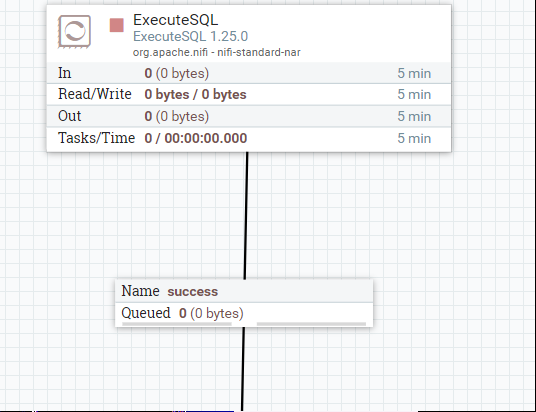Click the 5 min label in In row
This screenshot has width=536, height=412.
414,73
